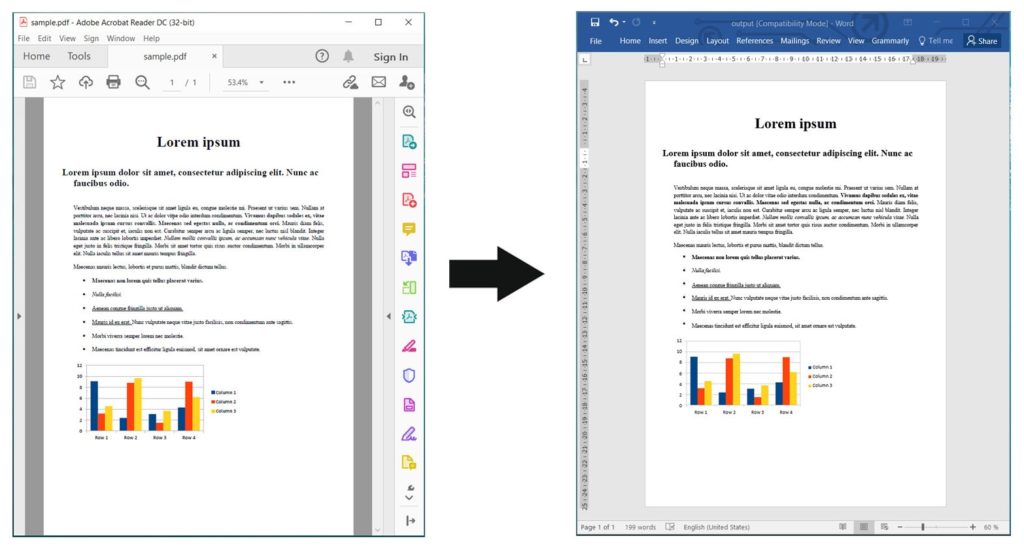Expand Acrobat's left navigation pane arrow
This screenshot has width=1024, height=549.
point(19,316)
